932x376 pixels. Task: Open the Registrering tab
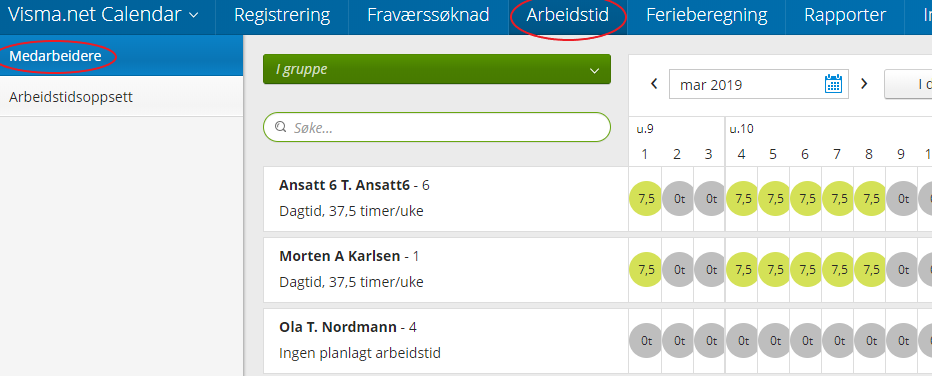282,15
